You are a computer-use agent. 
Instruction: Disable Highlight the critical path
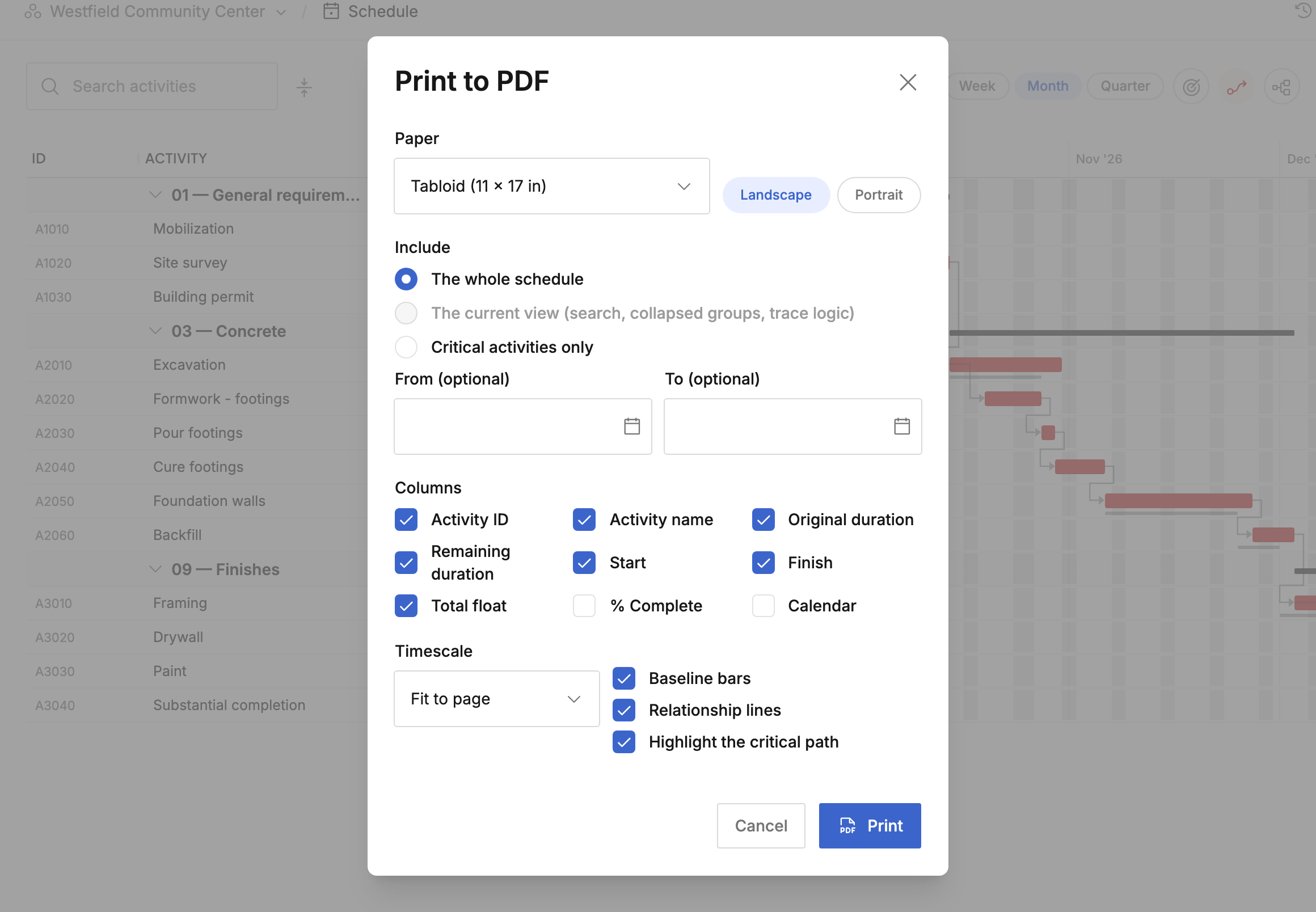[x=623, y=742]
